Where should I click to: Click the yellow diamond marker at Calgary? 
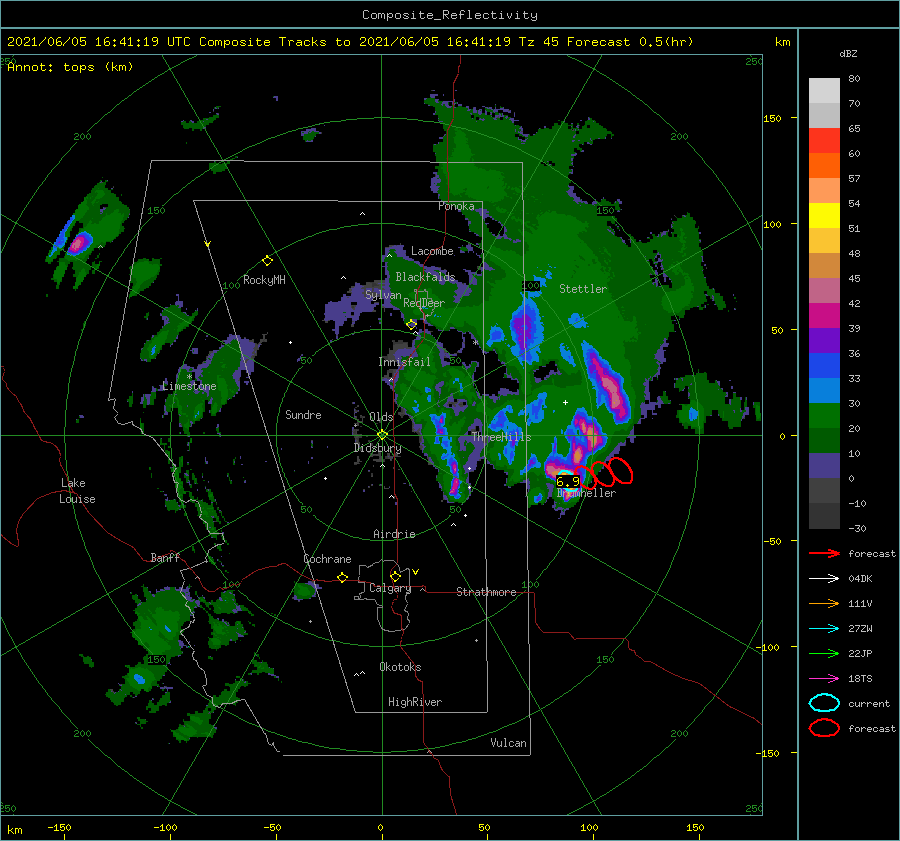(395, 576)
